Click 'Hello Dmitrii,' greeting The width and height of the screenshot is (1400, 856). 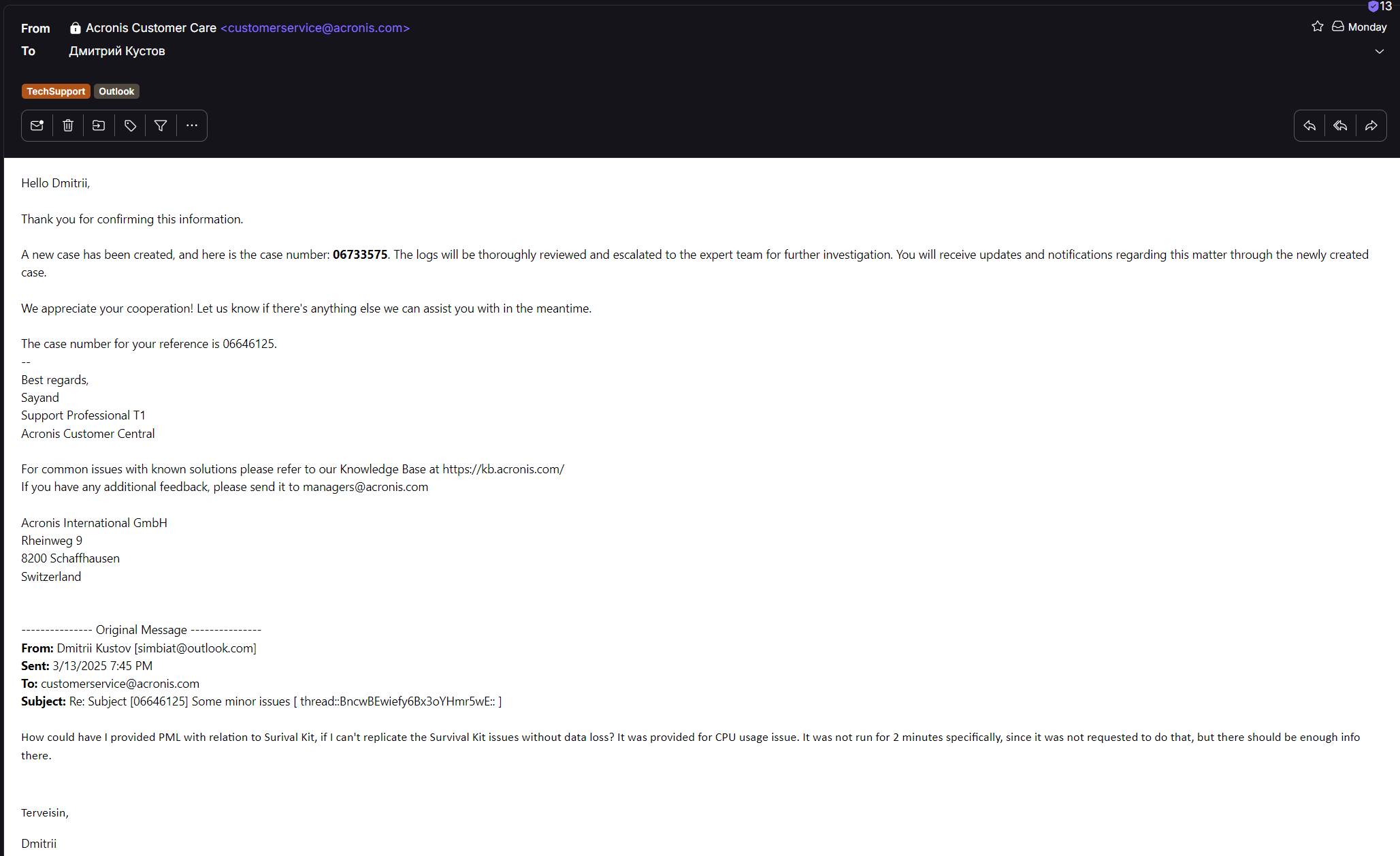click(55, 183)
